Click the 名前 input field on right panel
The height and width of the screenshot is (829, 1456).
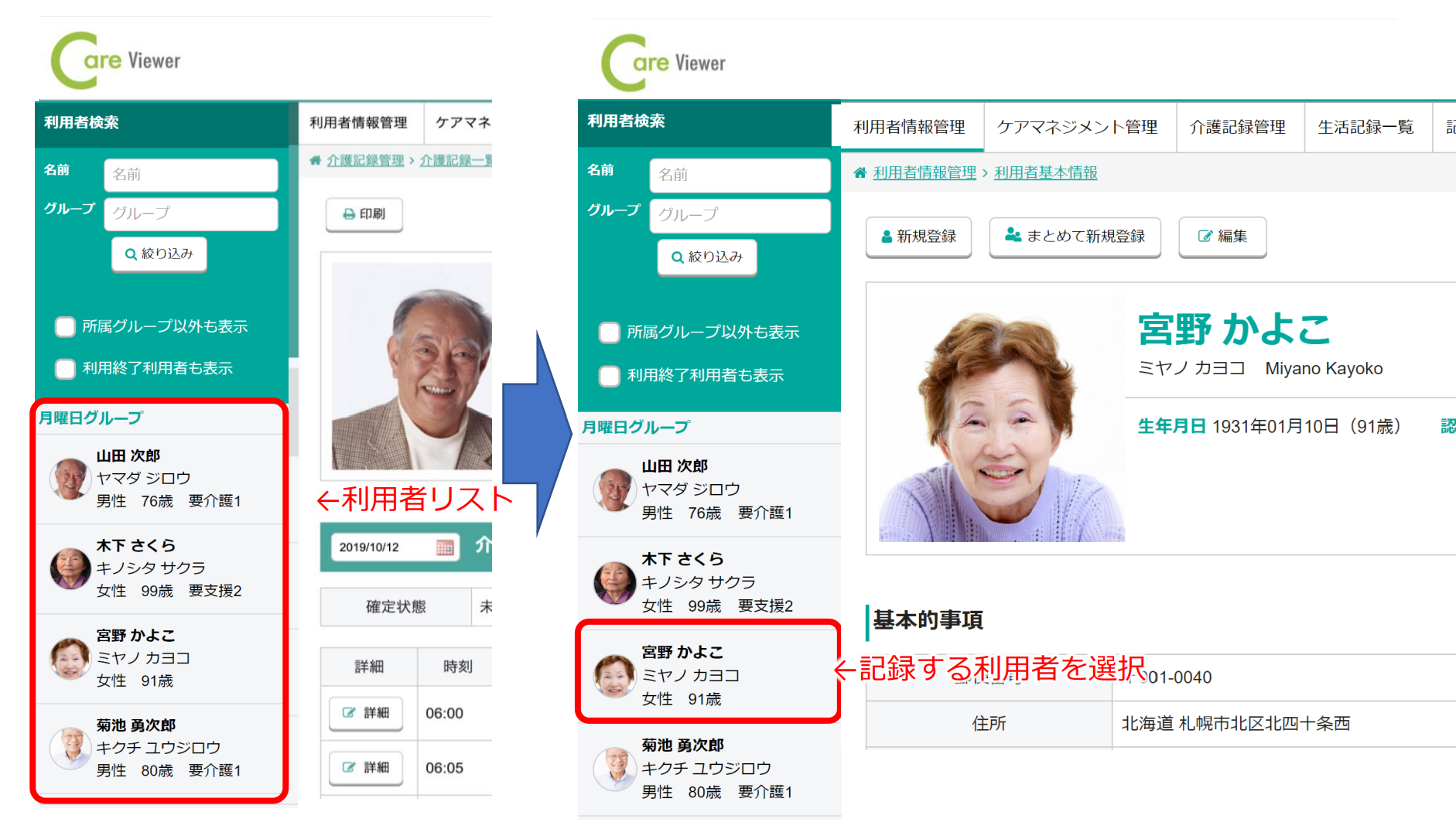(740, 175)
